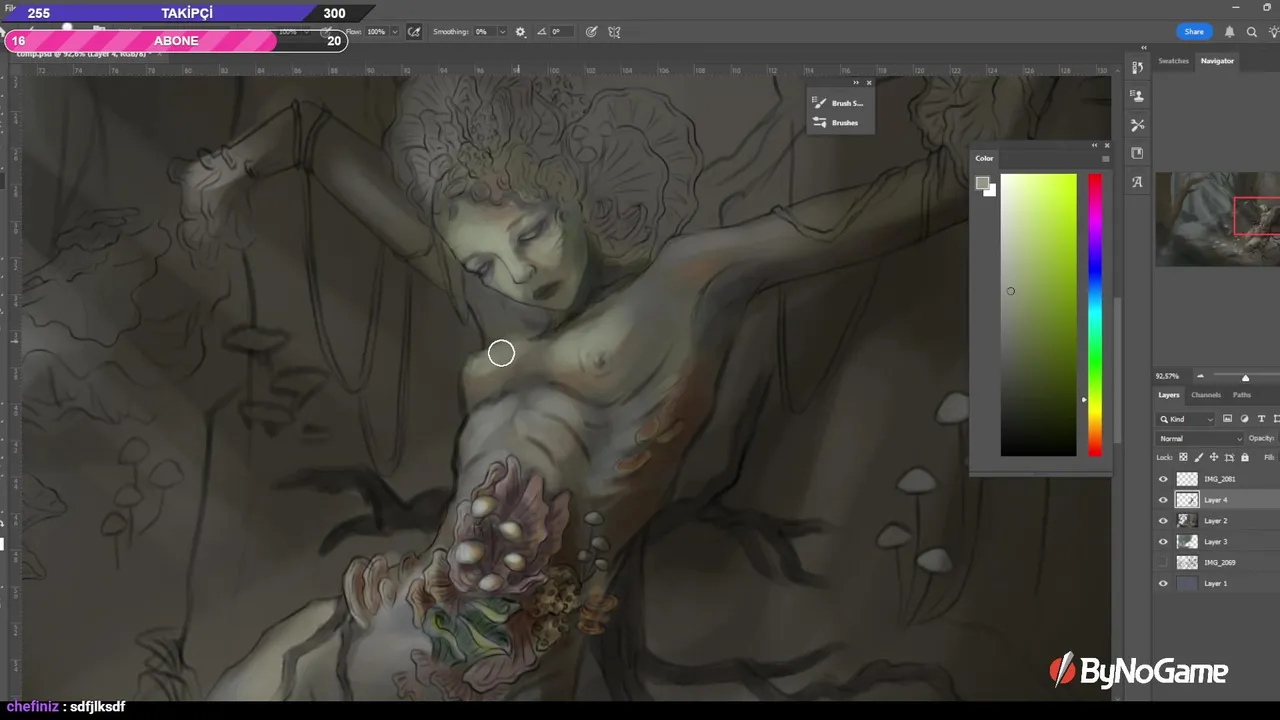The image size is (1280, 720).
Task: Zoom out using Navigator mountain icon
Action: point(1201,377)
